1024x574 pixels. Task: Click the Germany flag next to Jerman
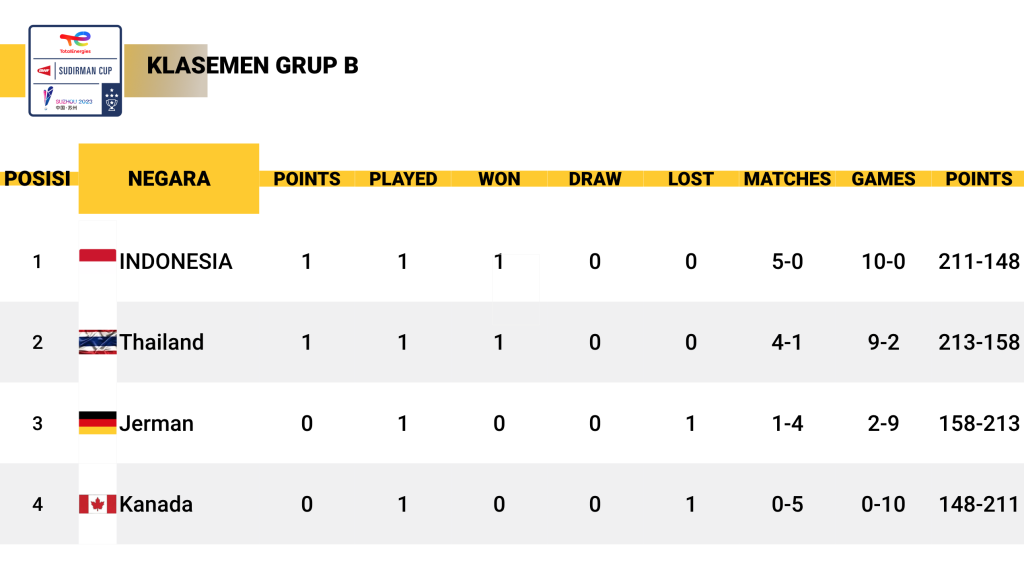click(97, 423)
